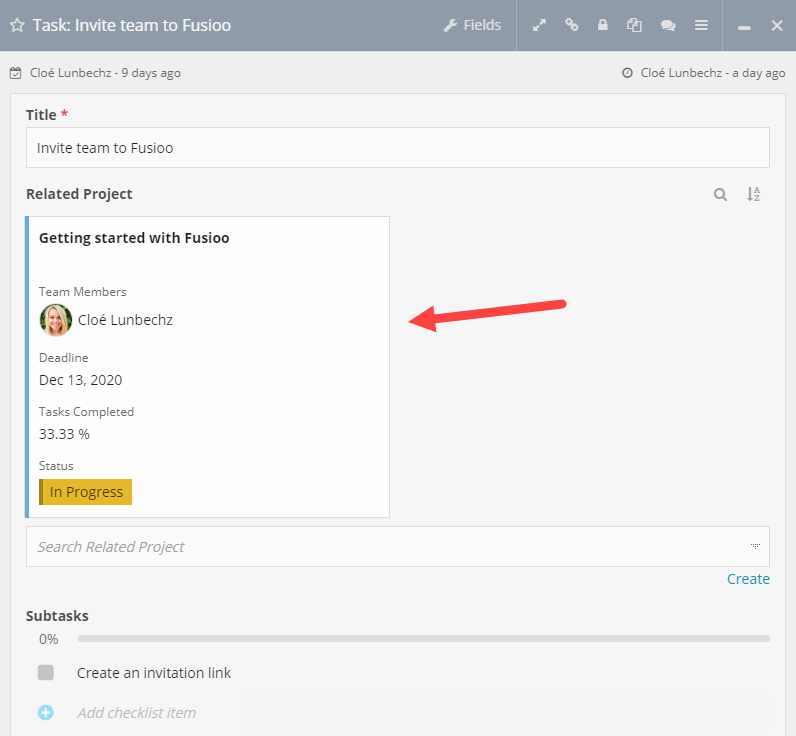
Task: Open the 'Getting started with Fusioo' project
Action: (x=134, y=238)
